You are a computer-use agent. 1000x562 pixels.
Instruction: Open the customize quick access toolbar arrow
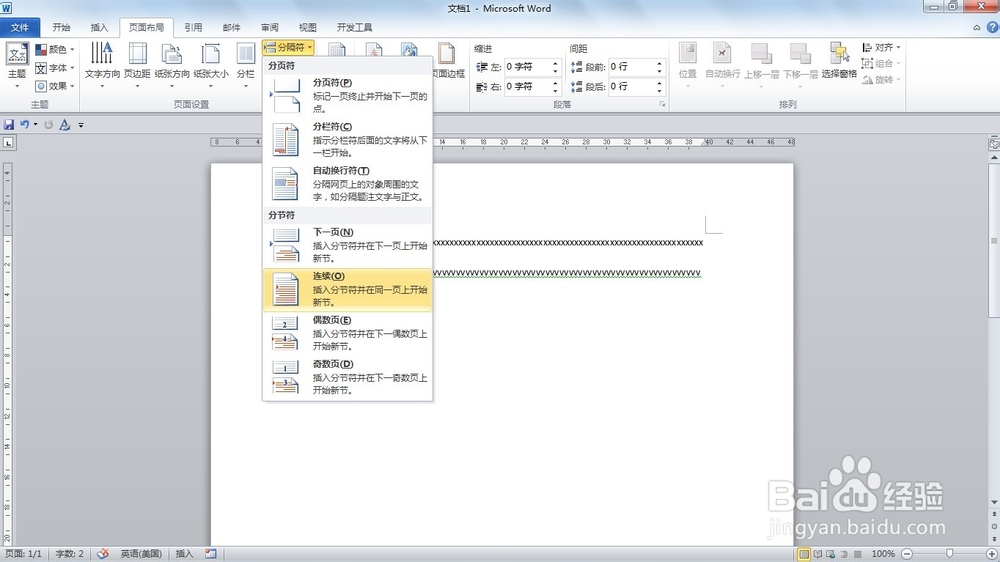pos(81,125)
